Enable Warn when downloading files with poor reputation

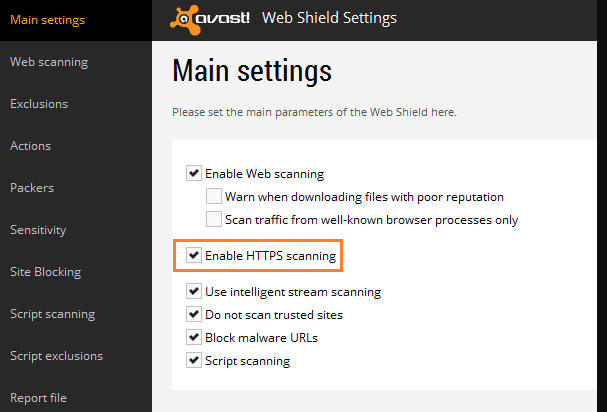pos(214,196)
